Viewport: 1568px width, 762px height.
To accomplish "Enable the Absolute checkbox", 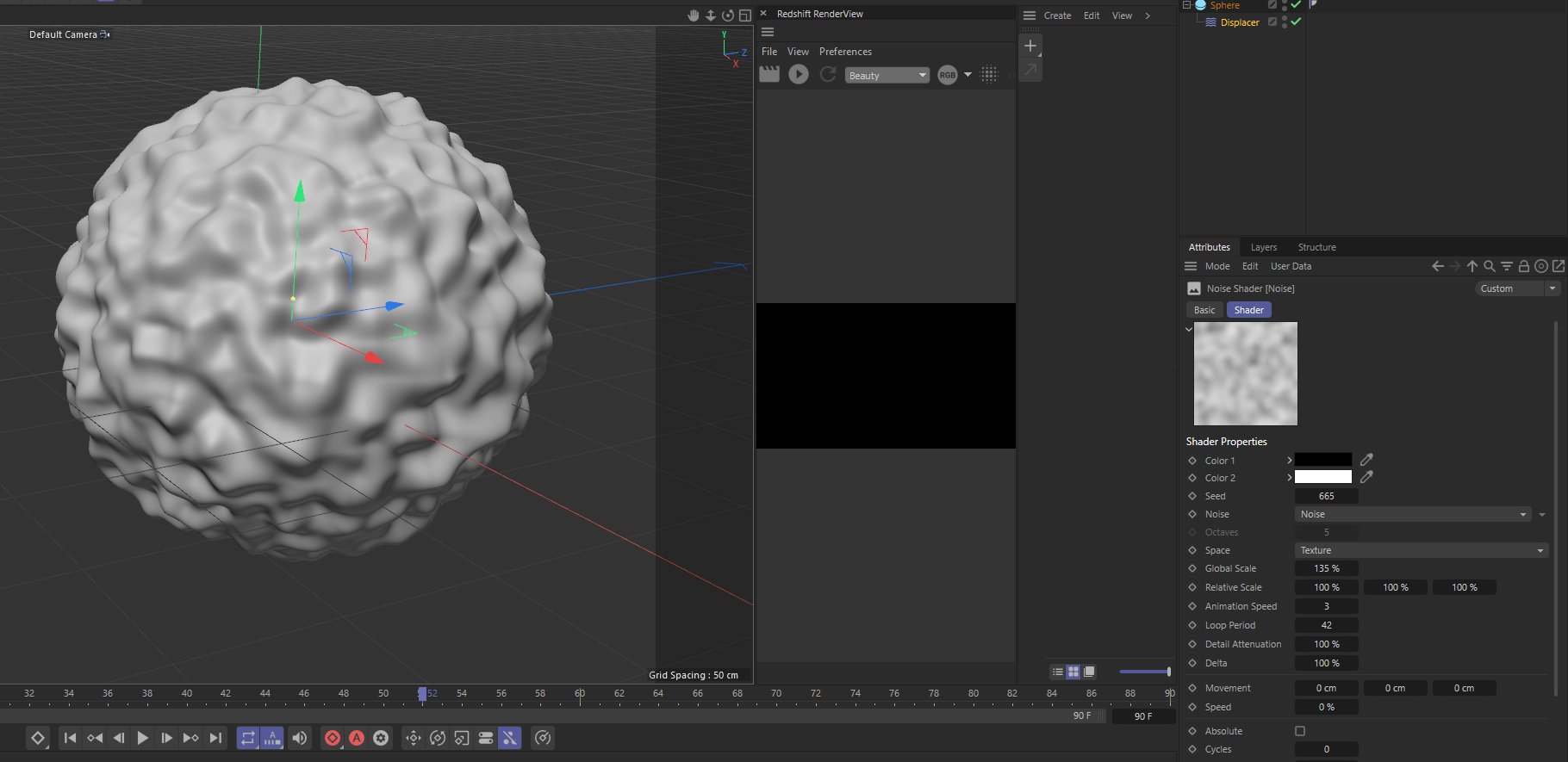I will tap(1300, 731).
